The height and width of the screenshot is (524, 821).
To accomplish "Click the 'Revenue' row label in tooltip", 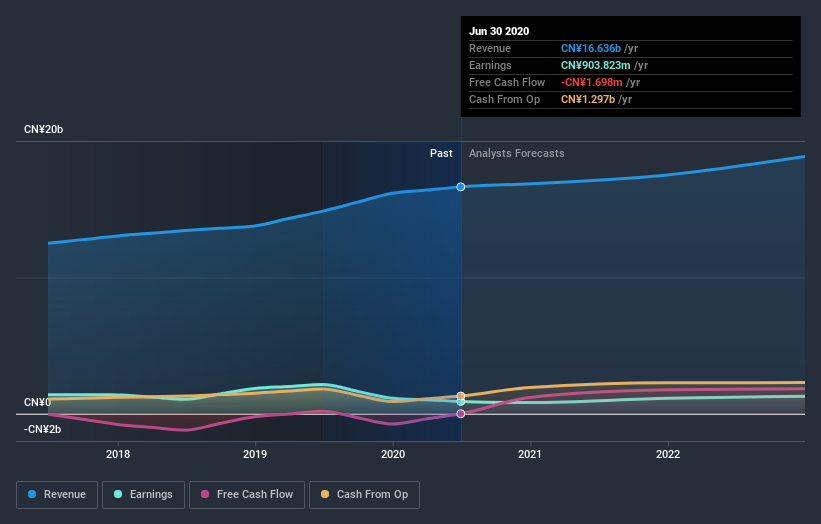I will 490,48.
